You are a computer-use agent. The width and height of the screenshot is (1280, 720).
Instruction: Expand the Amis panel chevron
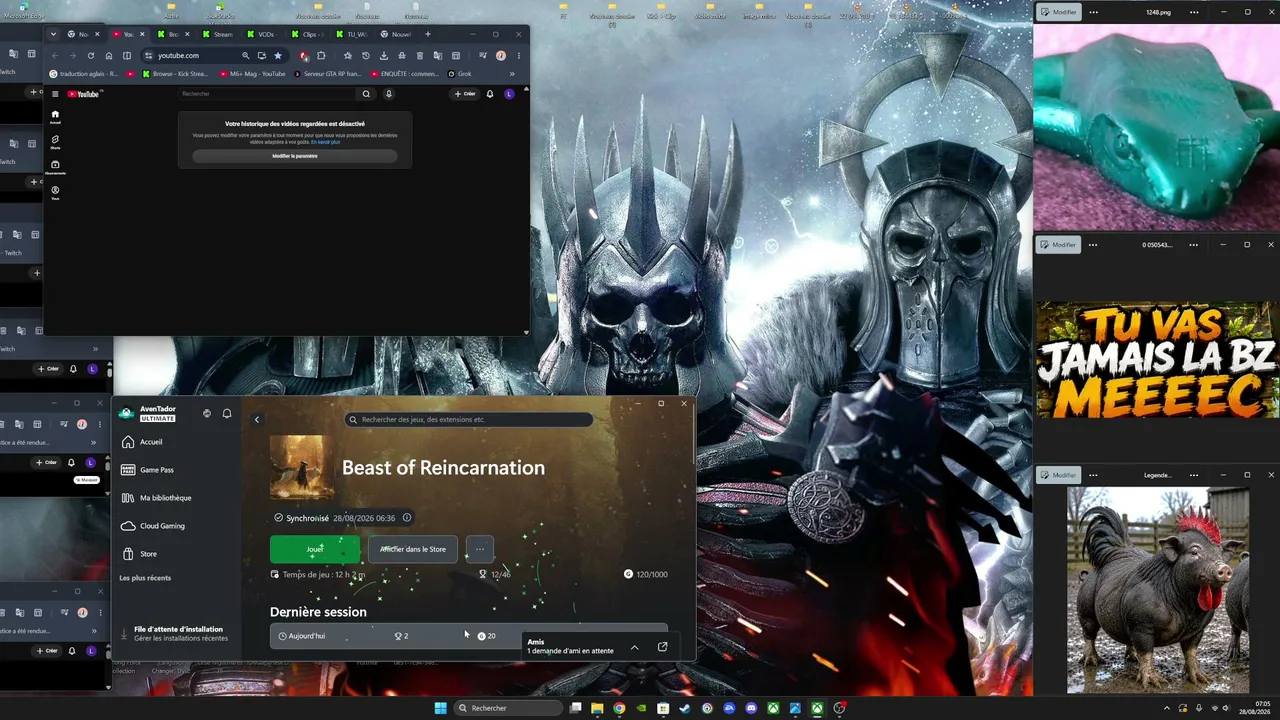click(634, 647)
